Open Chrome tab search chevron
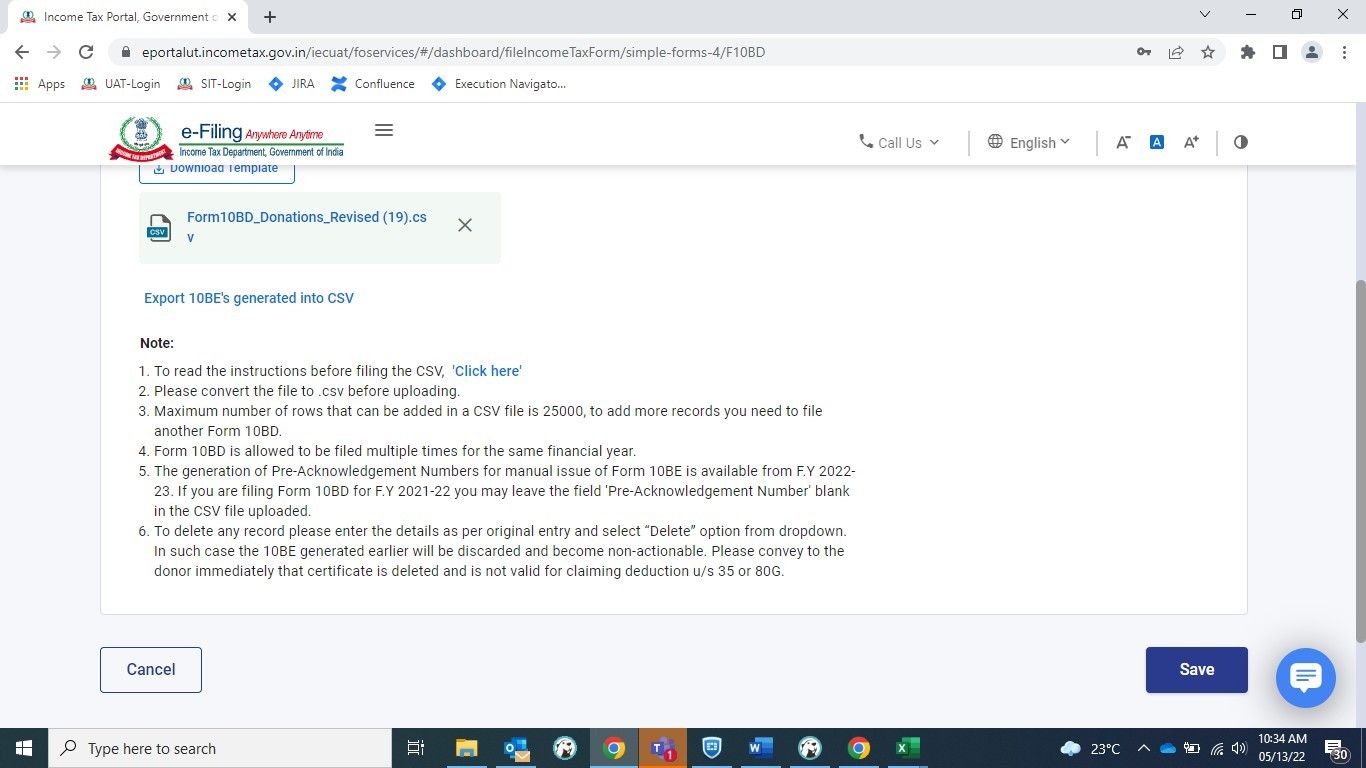The image size is (1366, 768). (1204, 15)
